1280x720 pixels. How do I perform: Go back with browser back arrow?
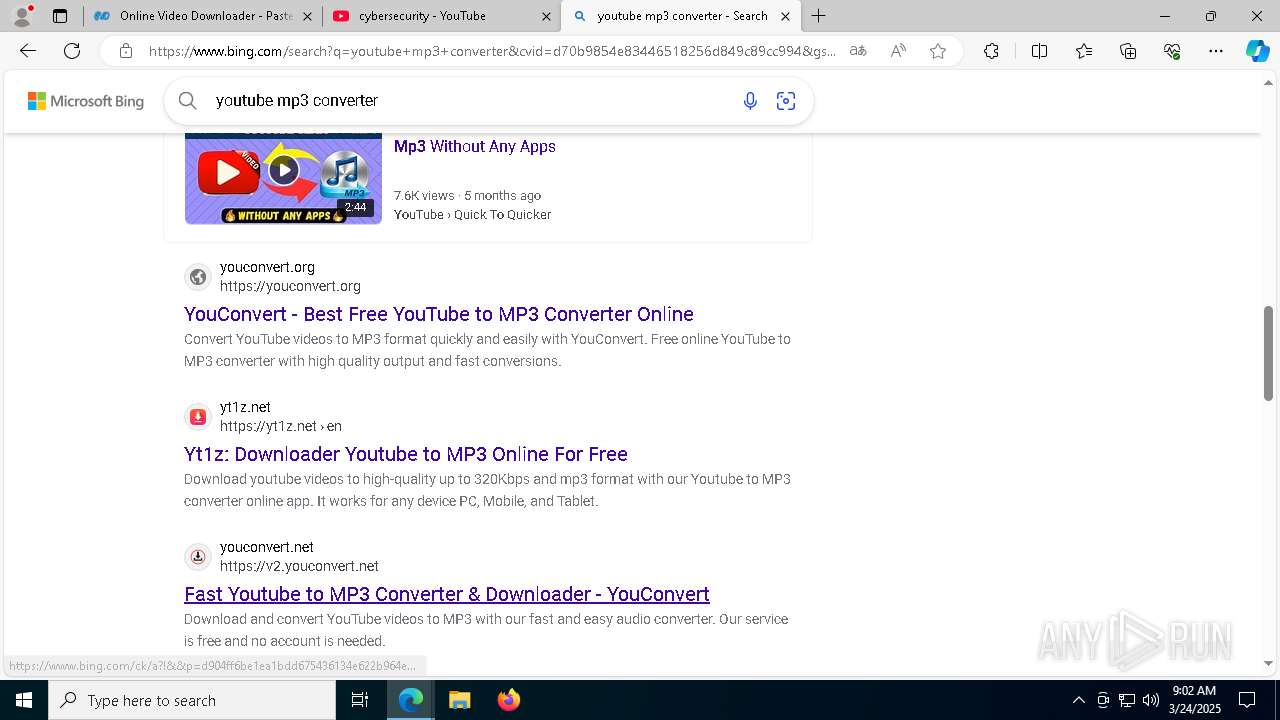[28, 51]
